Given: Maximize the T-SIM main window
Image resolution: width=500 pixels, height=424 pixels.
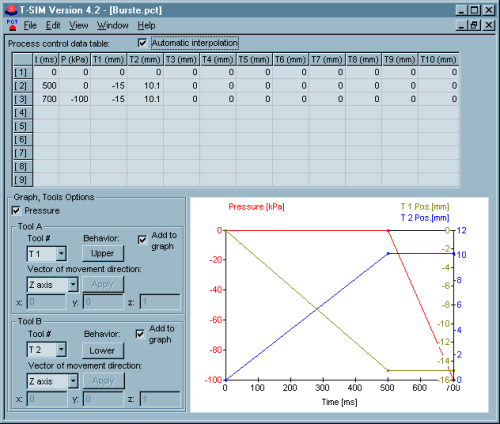Looking at the screenshot, I should point(474,10).
